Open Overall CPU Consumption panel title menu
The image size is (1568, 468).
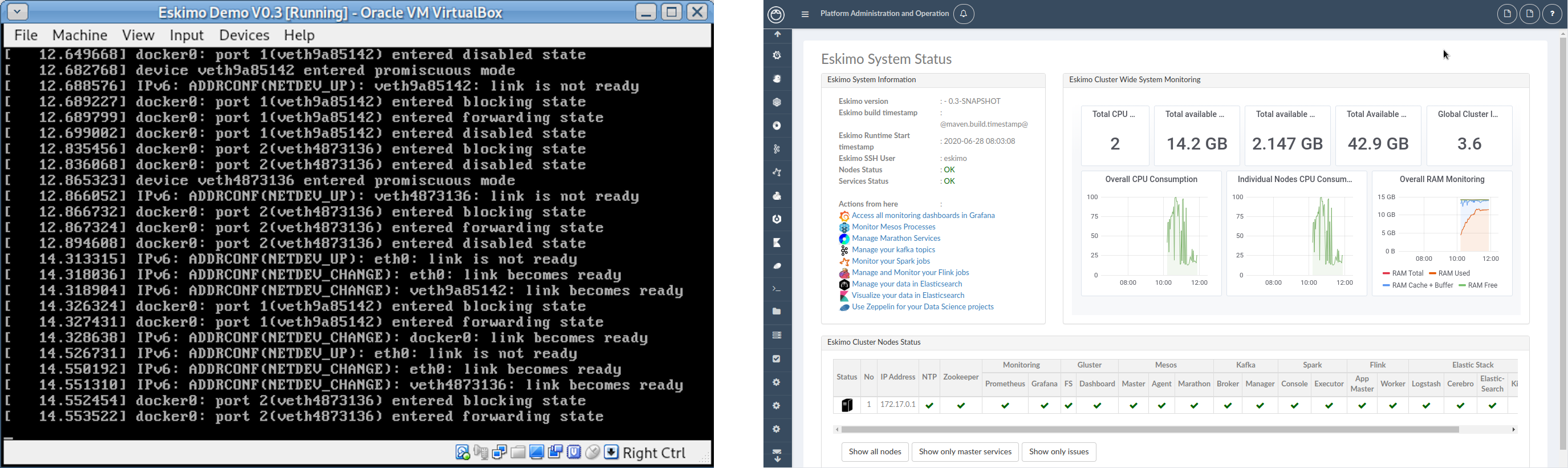[x=1151, y=179]
